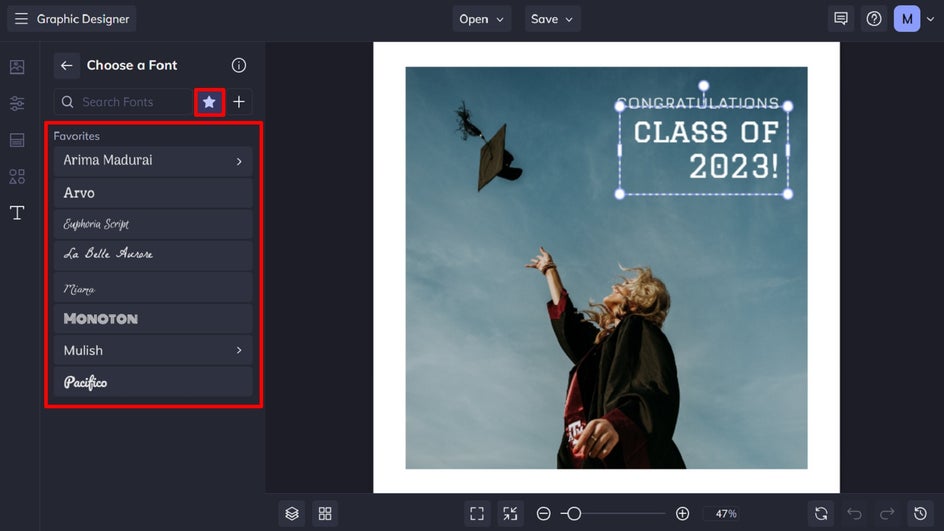Choose the Monoton font
The width and height of the screenshot is (944, 531).
(153, 318)
